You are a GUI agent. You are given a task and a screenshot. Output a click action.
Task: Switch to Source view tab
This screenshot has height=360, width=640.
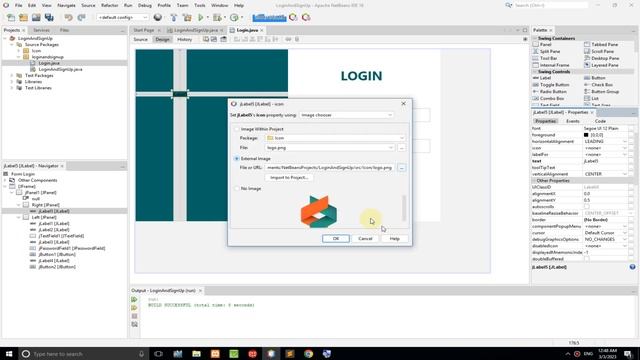pos(140,40)
